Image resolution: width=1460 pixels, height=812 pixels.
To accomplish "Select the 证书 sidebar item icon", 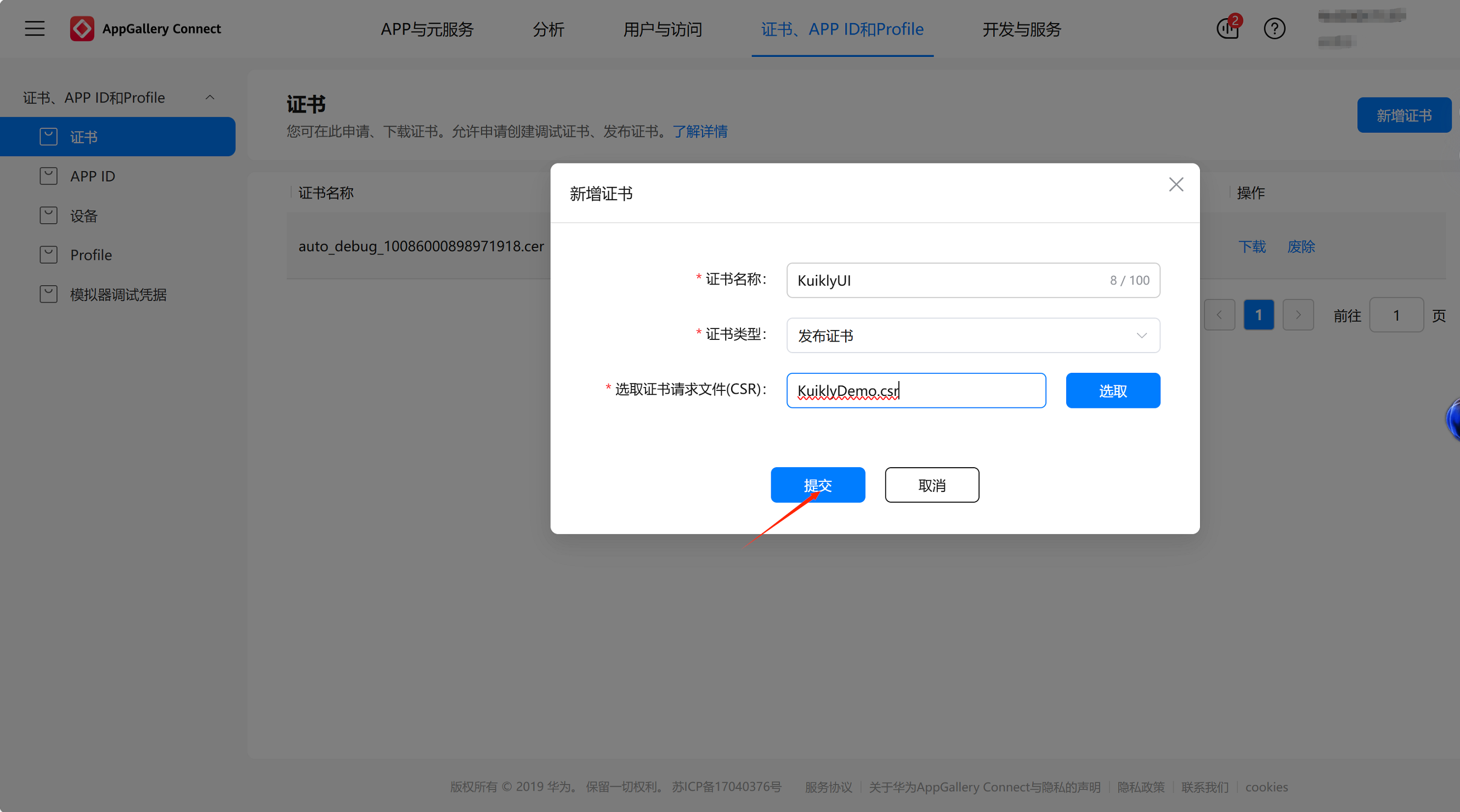I will [x=49, y=137].
